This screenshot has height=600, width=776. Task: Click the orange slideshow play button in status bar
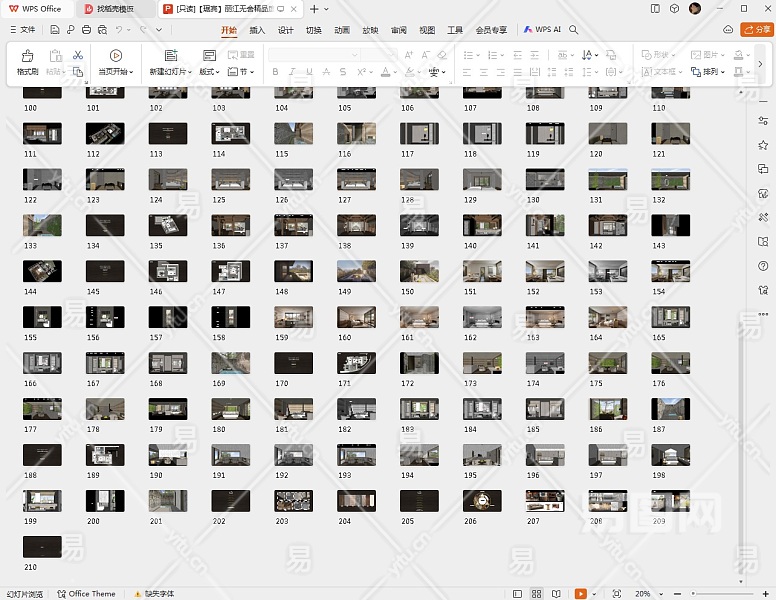click(x=580, y=594)
